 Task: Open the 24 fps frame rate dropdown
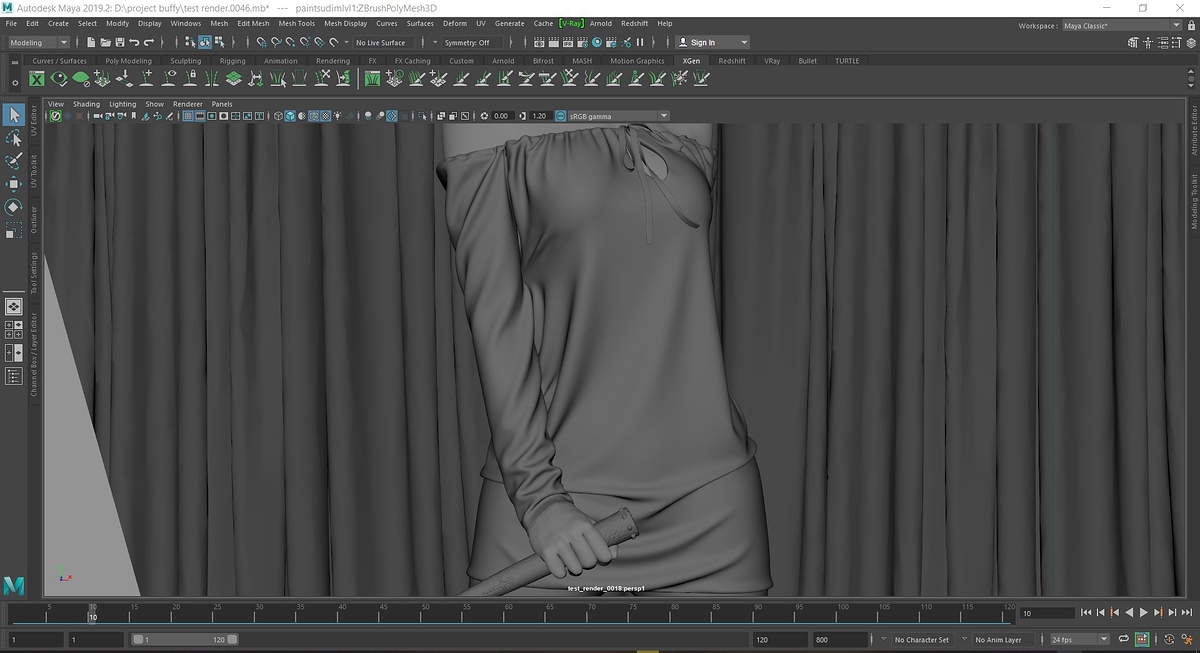coord(1080,639)
